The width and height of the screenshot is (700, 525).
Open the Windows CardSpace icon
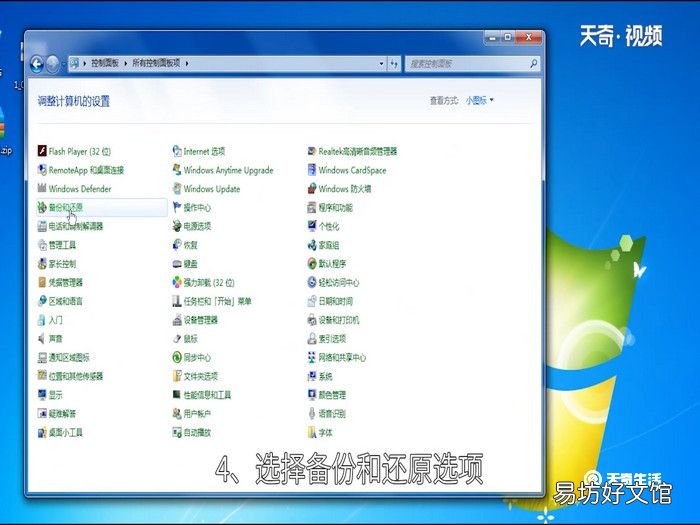click(312, 170)
